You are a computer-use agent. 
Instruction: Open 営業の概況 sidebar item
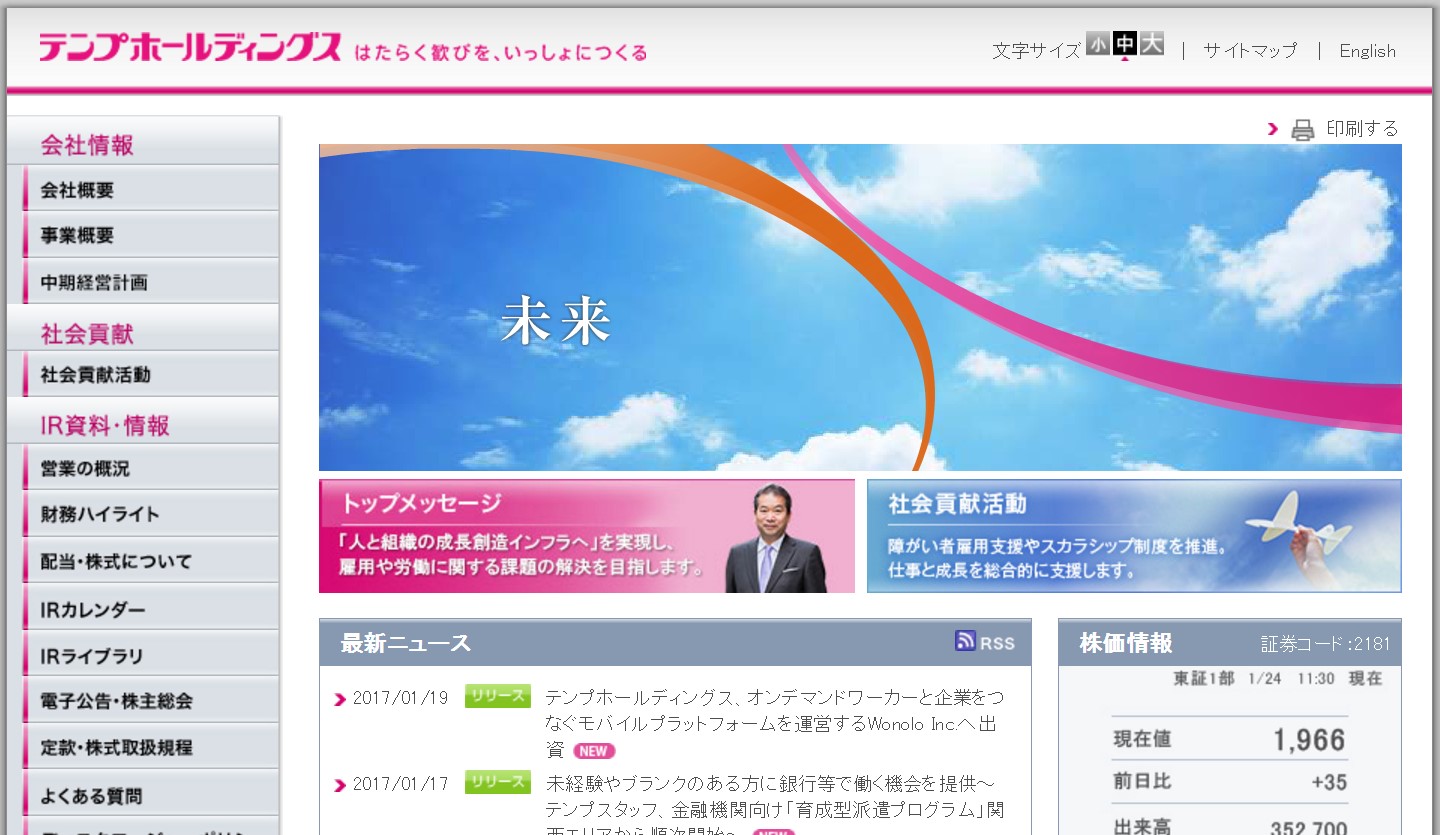(x=150, y=468)
